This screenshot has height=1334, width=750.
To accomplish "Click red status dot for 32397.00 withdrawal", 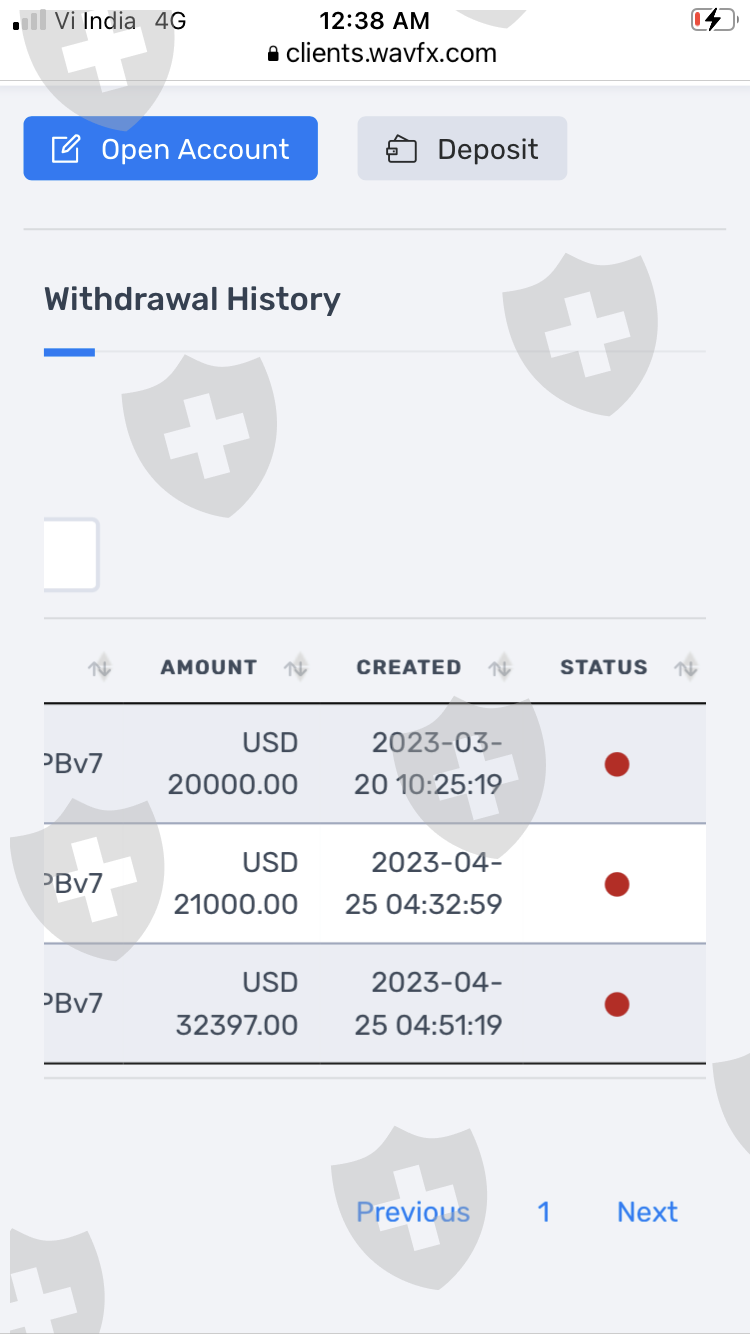I will pyautogui.click(x=617, y=1004).
